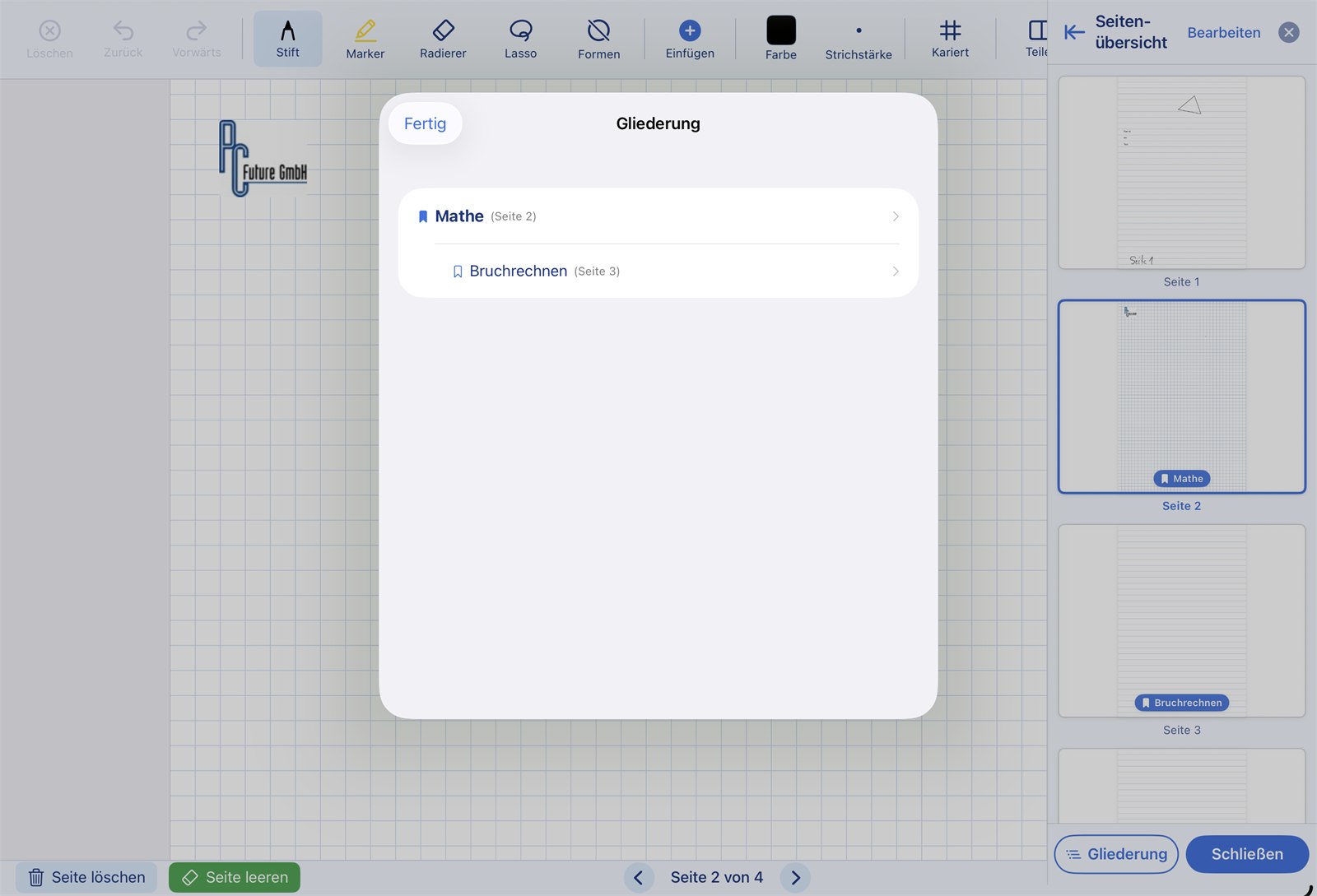Open the Gliederung outline button
Viewport: 1317px width, 896px height.
[1116, 854]
